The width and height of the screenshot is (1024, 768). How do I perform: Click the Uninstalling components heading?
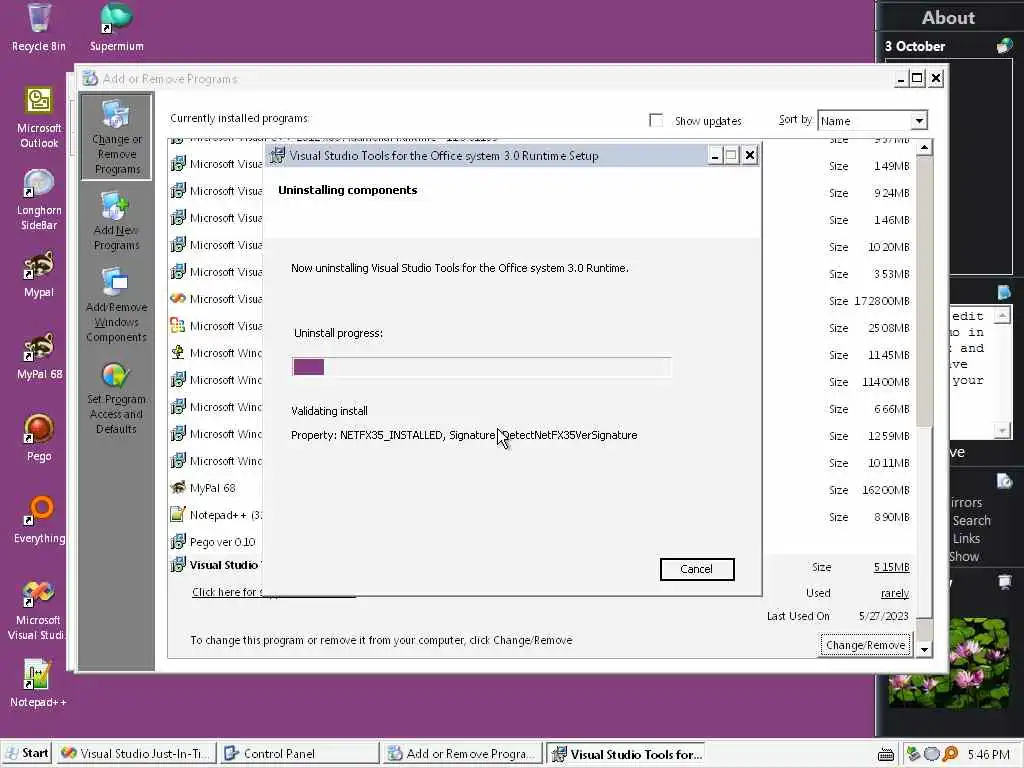[347, 190]
